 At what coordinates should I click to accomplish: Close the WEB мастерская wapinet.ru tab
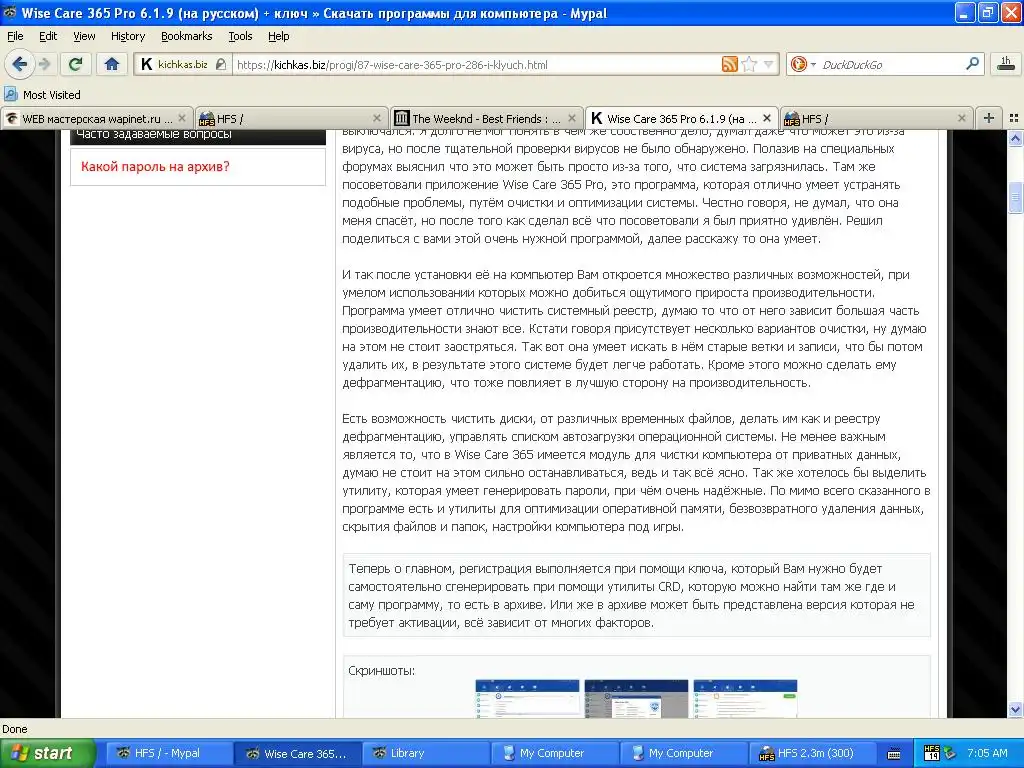[182, 118]
